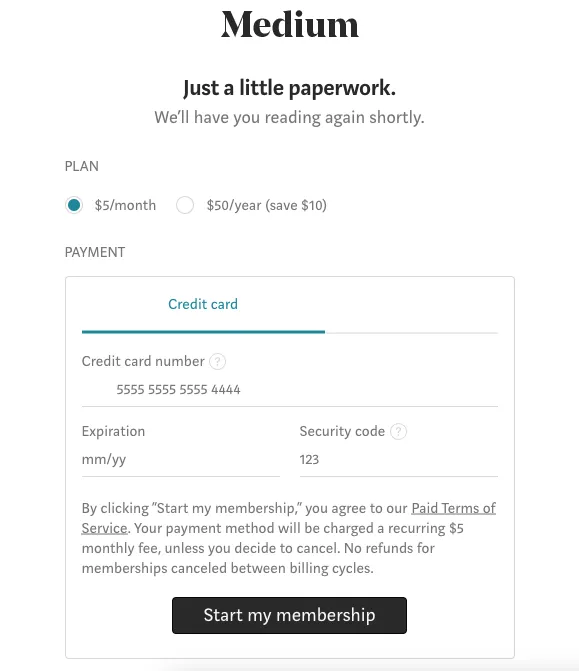Click the PLAN section label
This screenshot has height=671, width=579.
click(x=82, y=166)
